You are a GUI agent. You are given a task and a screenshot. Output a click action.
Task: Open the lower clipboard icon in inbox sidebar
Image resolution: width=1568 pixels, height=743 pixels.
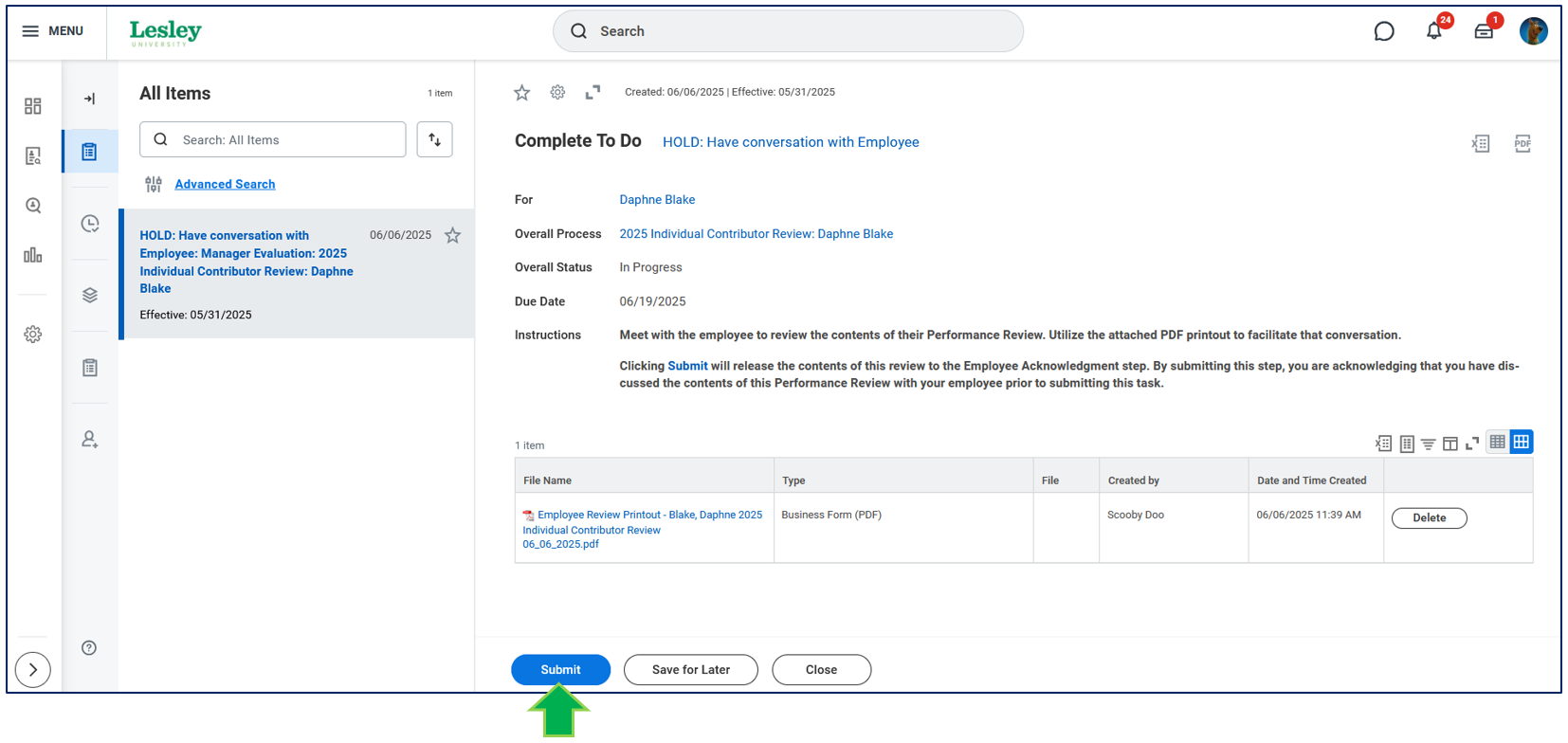click(90, 368)
